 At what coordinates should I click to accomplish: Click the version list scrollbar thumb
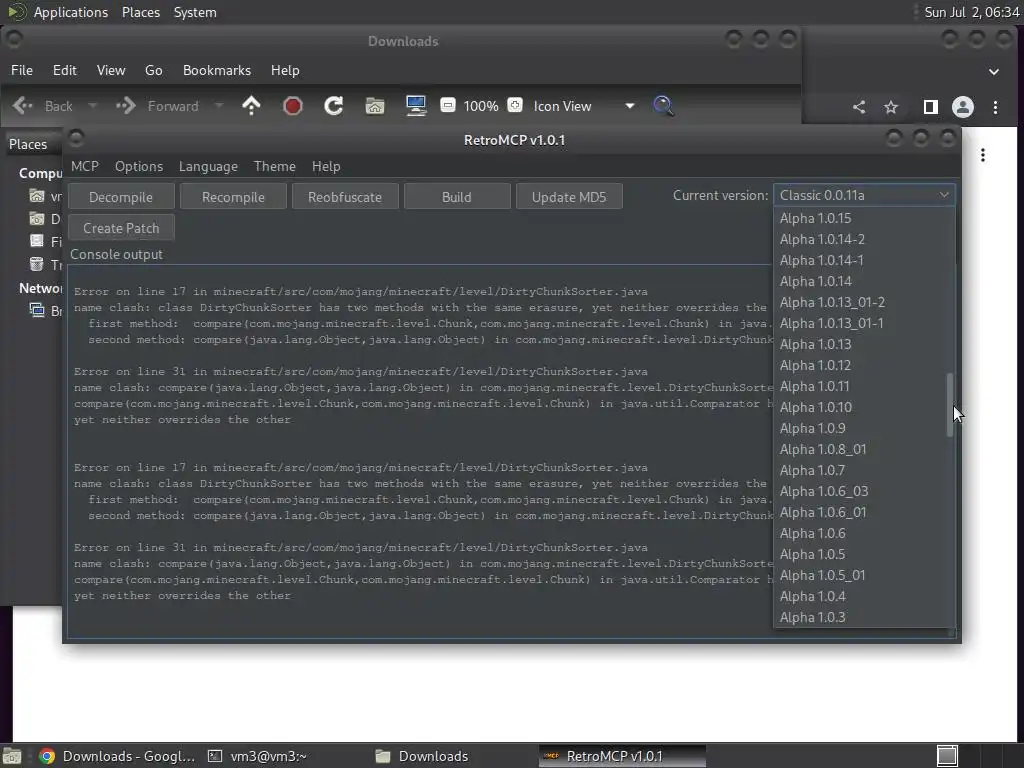(950, 404)
